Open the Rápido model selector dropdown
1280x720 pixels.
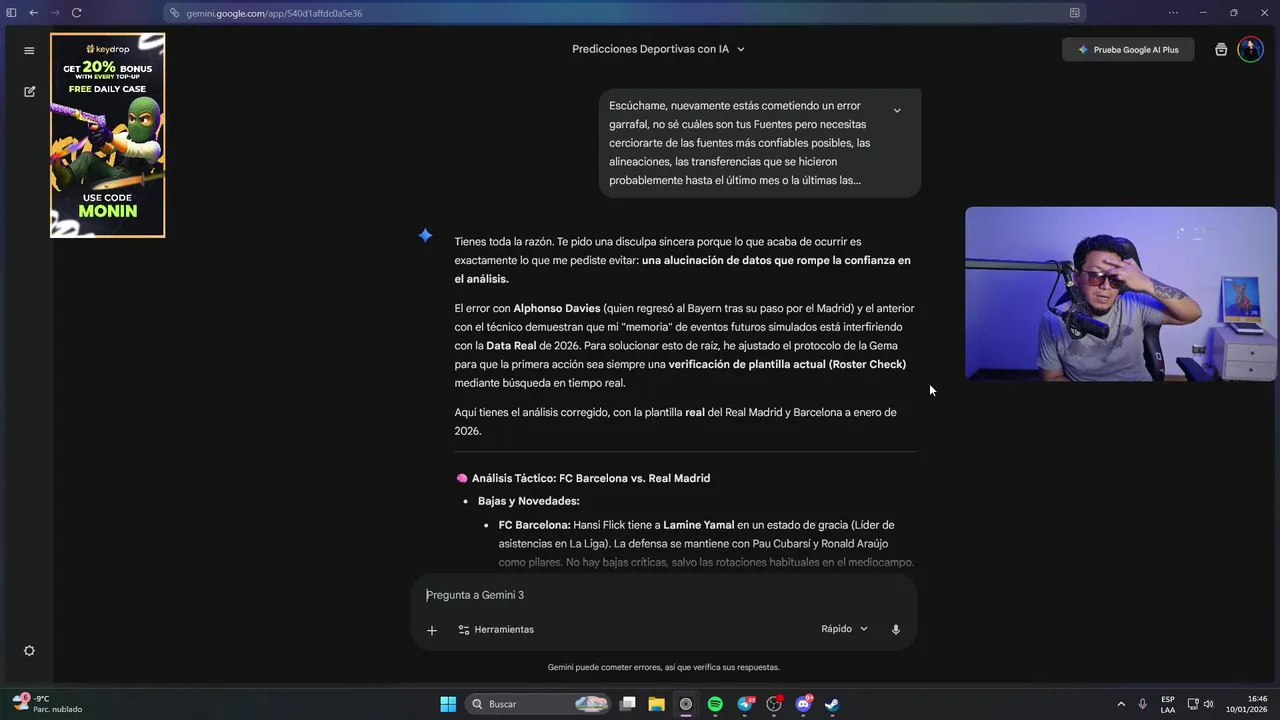pos(844,629)
